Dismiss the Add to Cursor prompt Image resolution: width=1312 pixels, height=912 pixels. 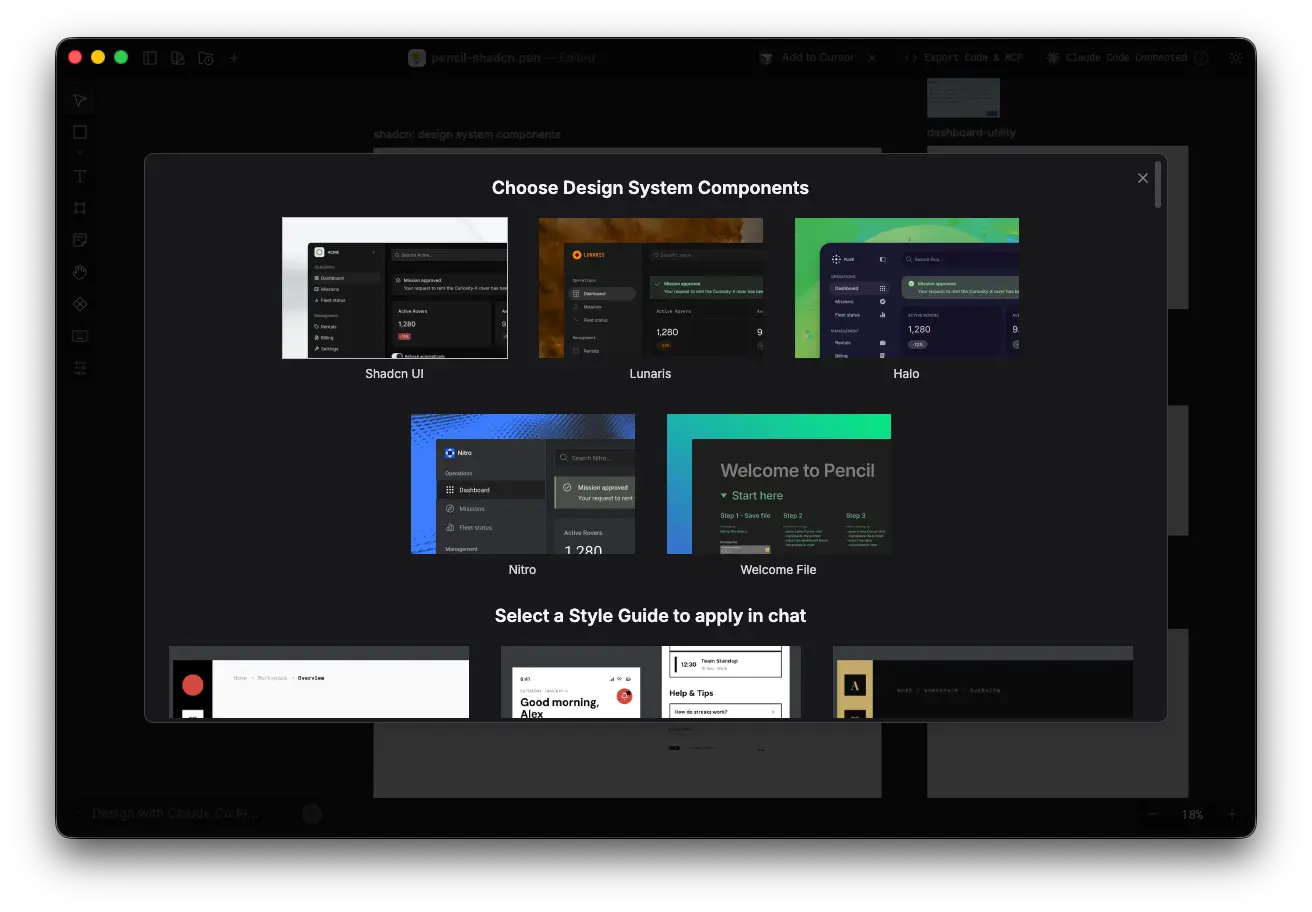tap(872, 58)
